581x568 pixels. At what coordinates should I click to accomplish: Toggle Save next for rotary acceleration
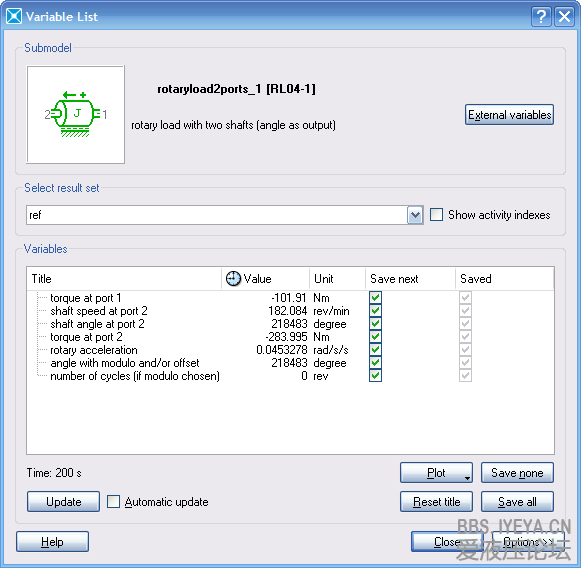coord(375,349)
